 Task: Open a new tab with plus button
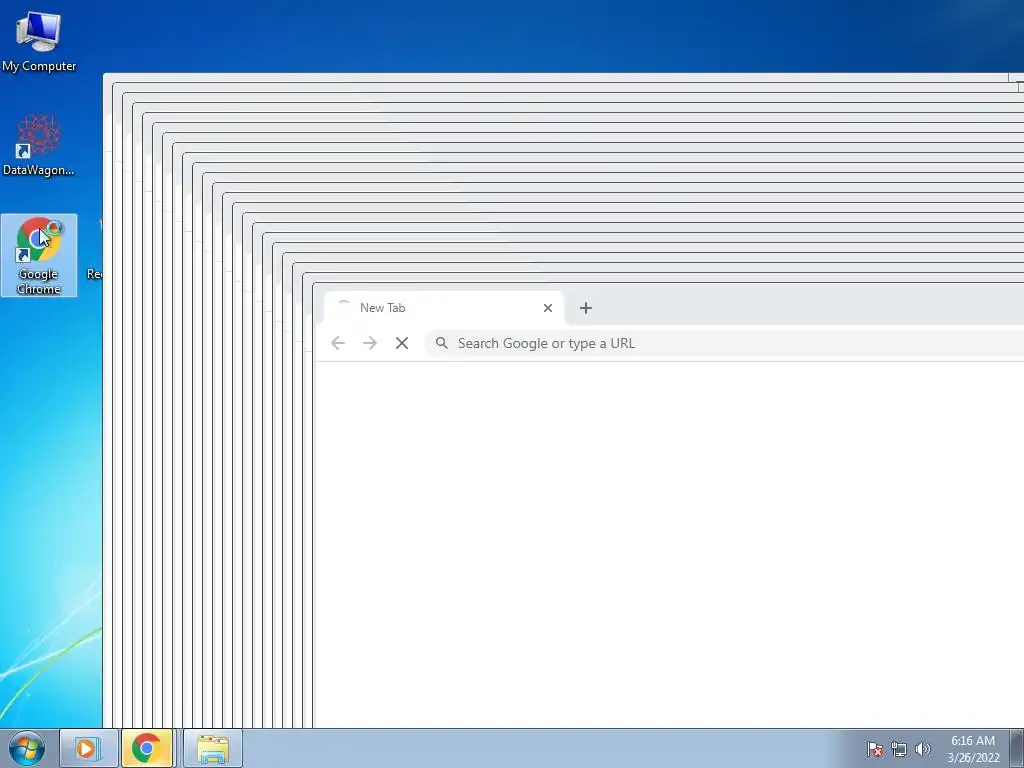point(586,308)
